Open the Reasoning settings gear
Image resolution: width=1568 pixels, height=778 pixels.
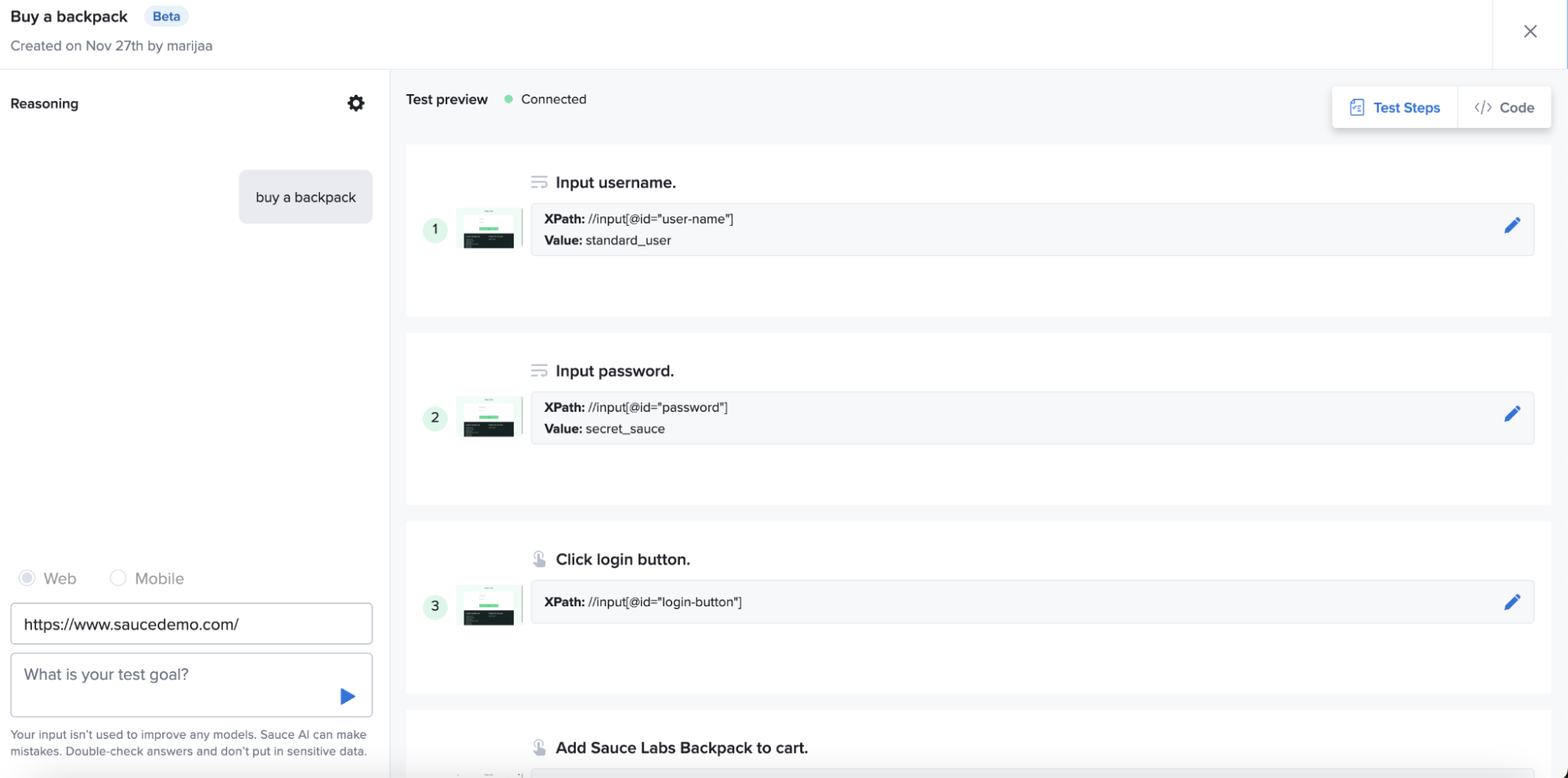pyautogui.click(x=356, y=103)
